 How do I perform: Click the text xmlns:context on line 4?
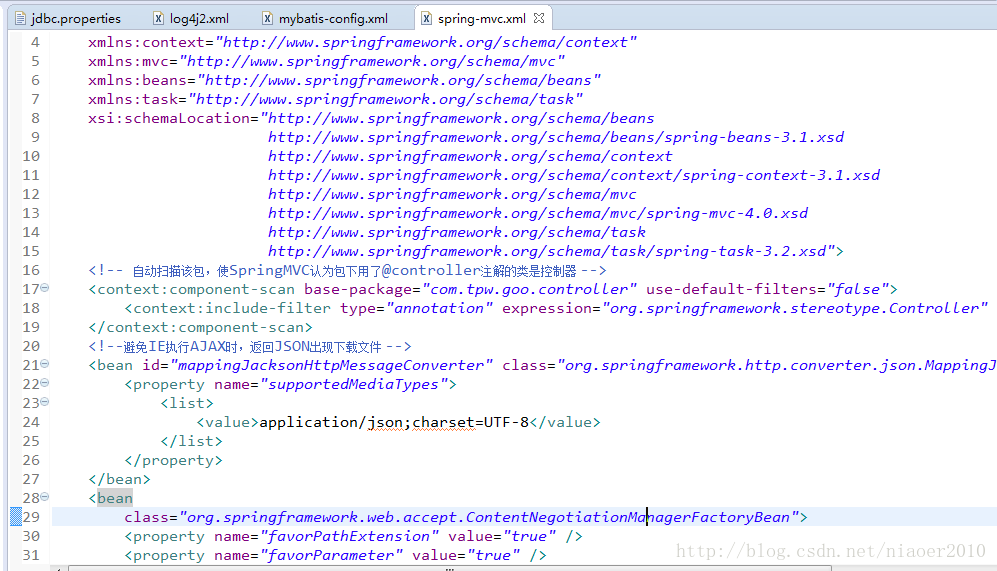pyautogui.click(x=146, y=42)
